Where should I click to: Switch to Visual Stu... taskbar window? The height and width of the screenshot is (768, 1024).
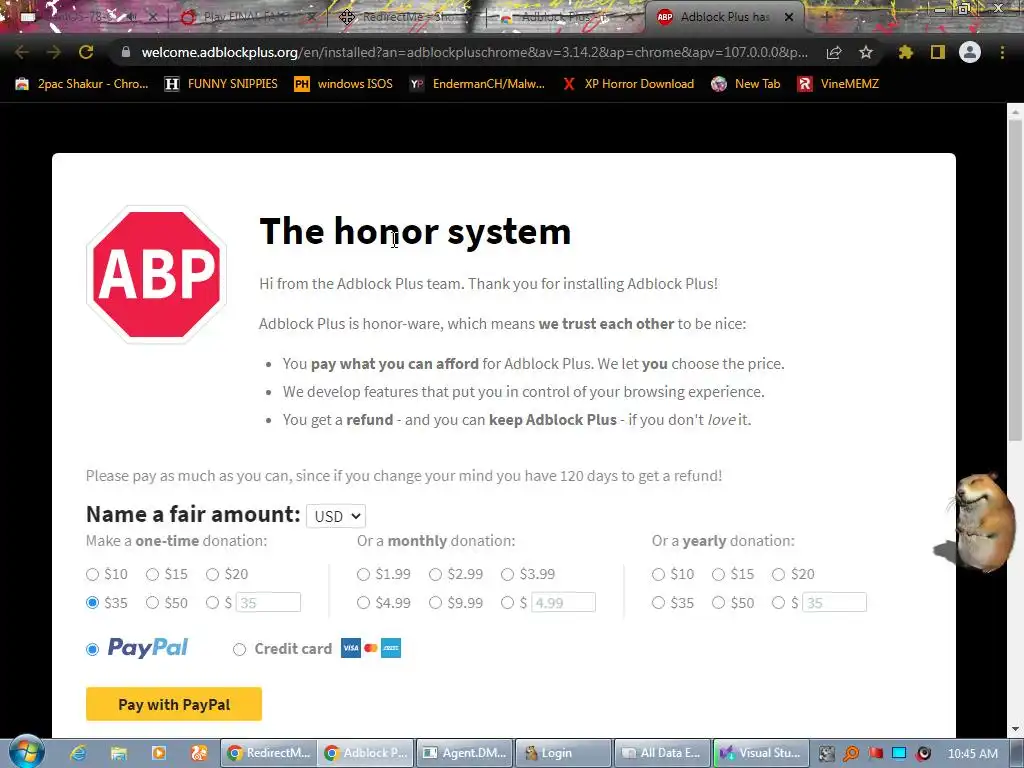[x=761, y=753]
